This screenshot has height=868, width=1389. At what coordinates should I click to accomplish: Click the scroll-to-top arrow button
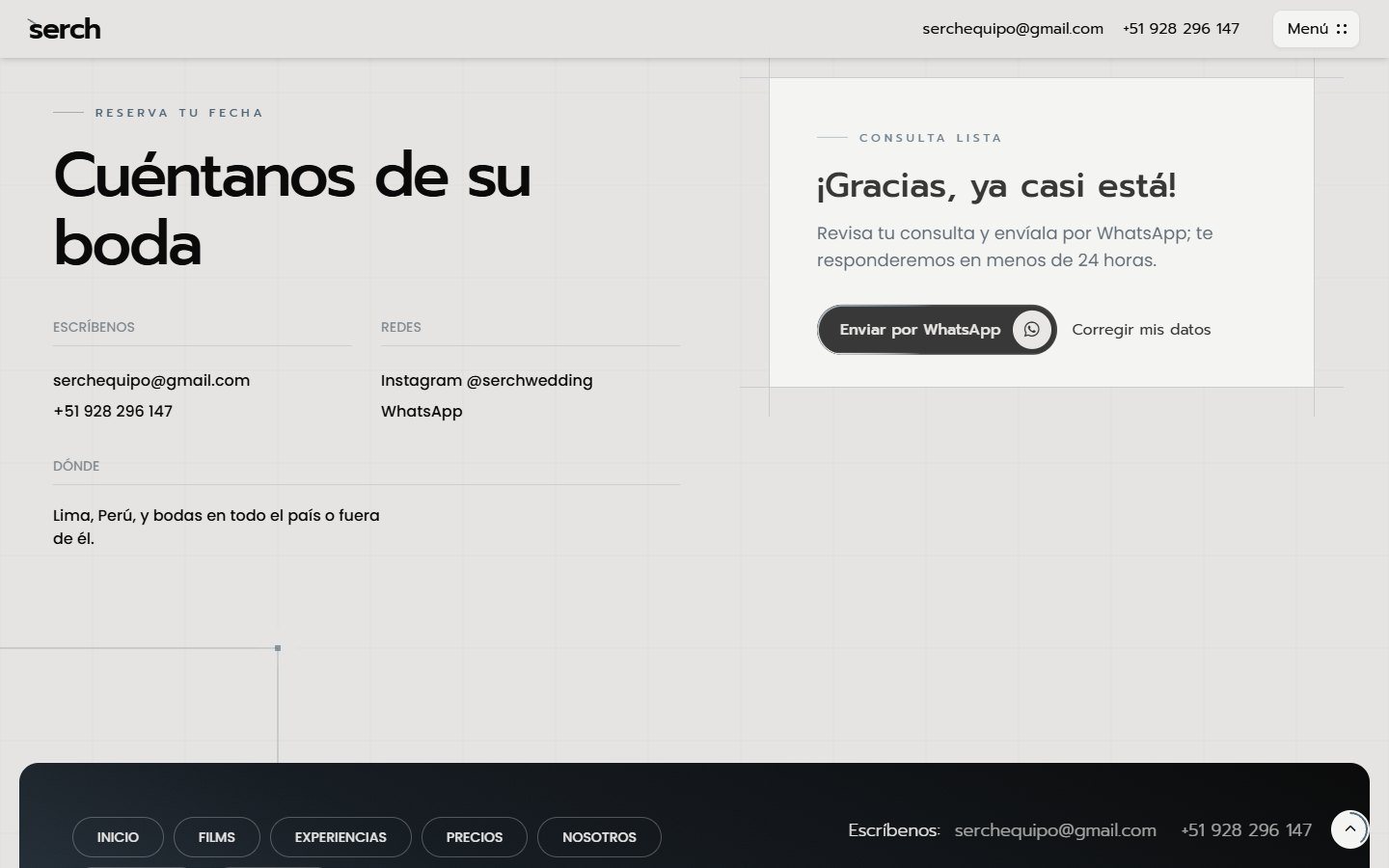(1349, 829)
